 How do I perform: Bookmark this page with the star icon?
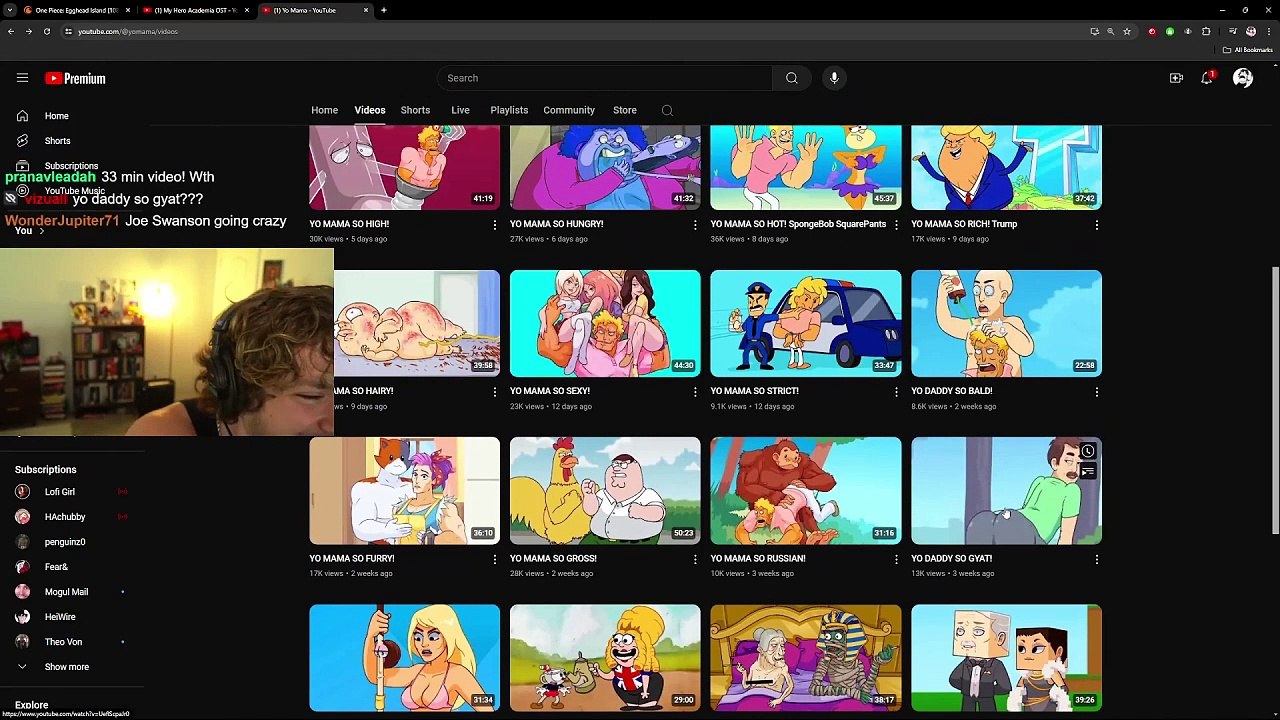tap(1127, 31)
